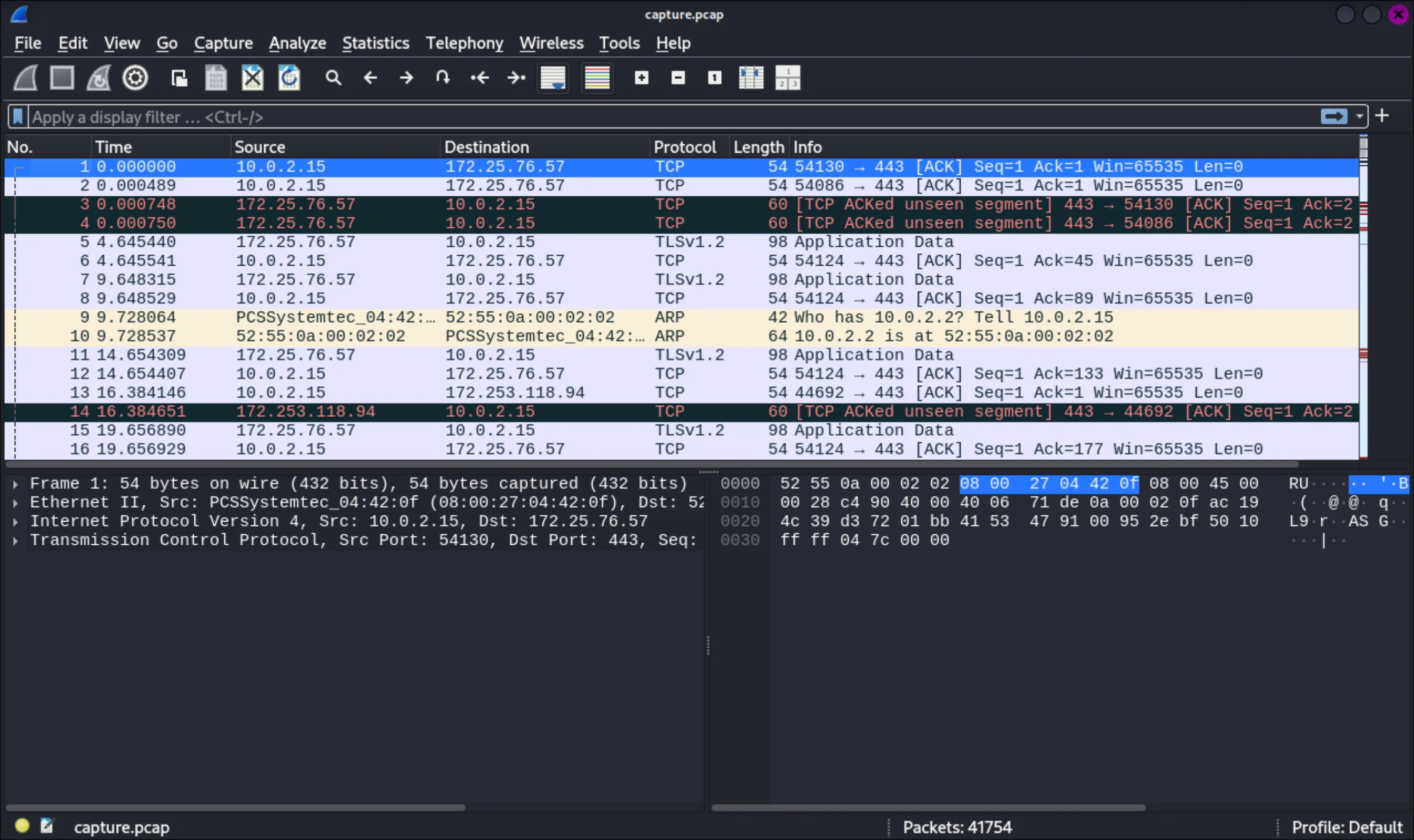The height and width of the screenshot is (840, 1414).
Task: Open the Statistics menu
Action: click(x=375, y=43)
